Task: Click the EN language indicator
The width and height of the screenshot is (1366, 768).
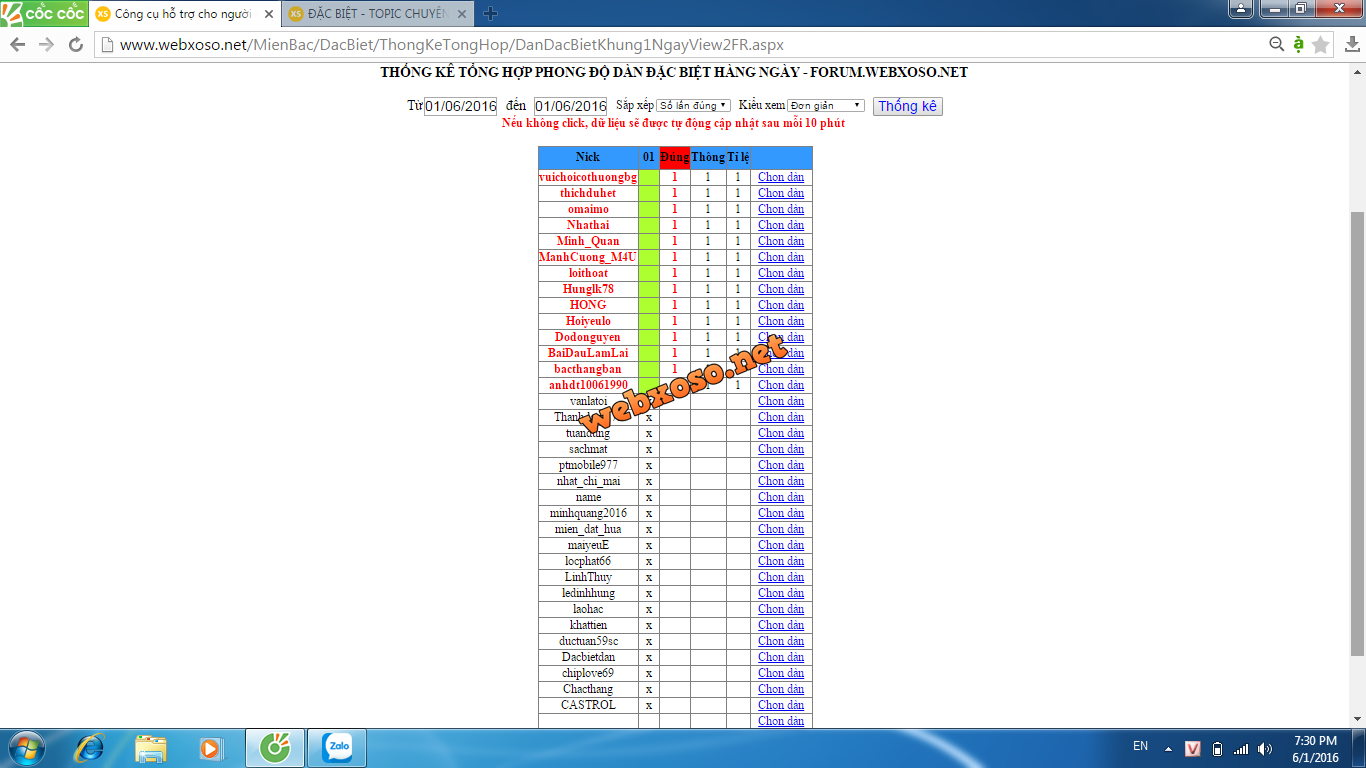Action: point(1140,746)
